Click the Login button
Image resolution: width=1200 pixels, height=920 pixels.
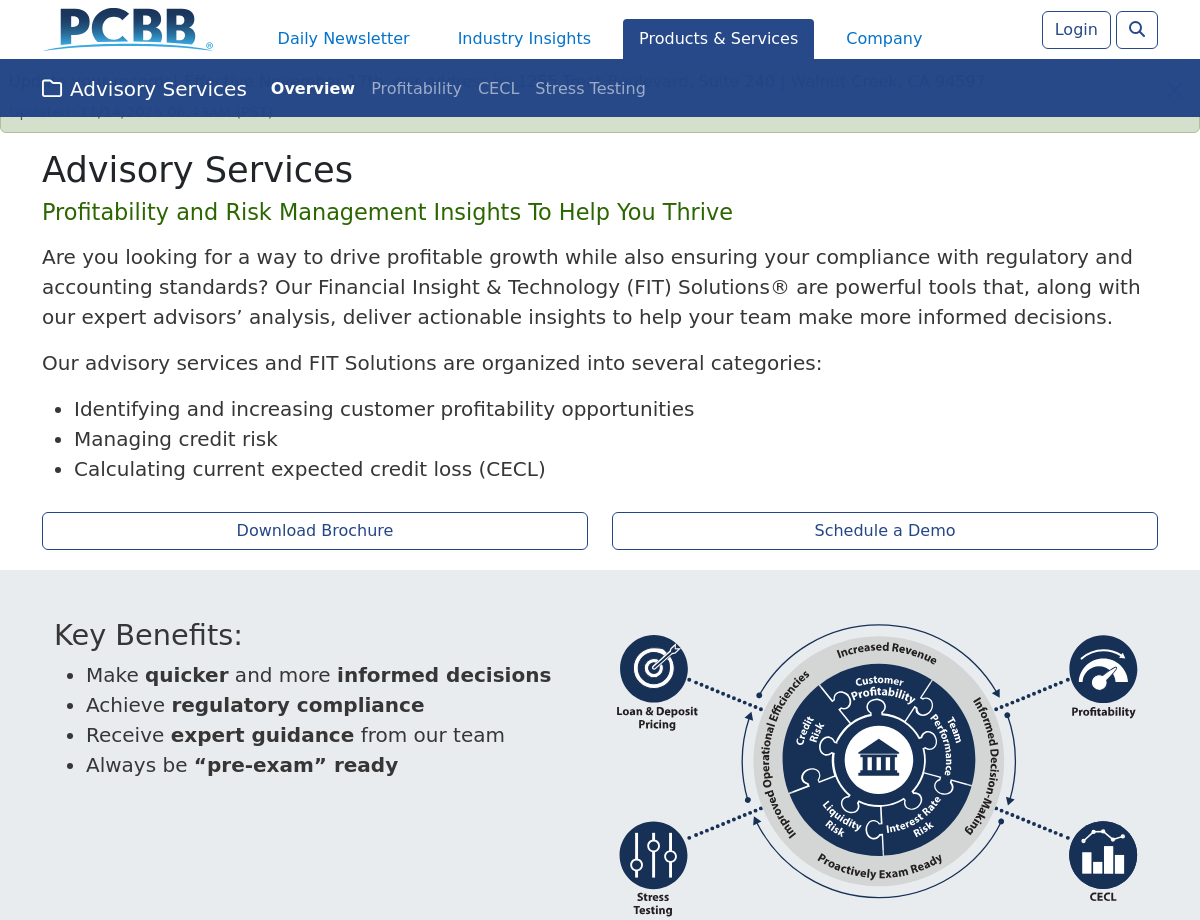pyautogui.click(x=1076, y=30)
